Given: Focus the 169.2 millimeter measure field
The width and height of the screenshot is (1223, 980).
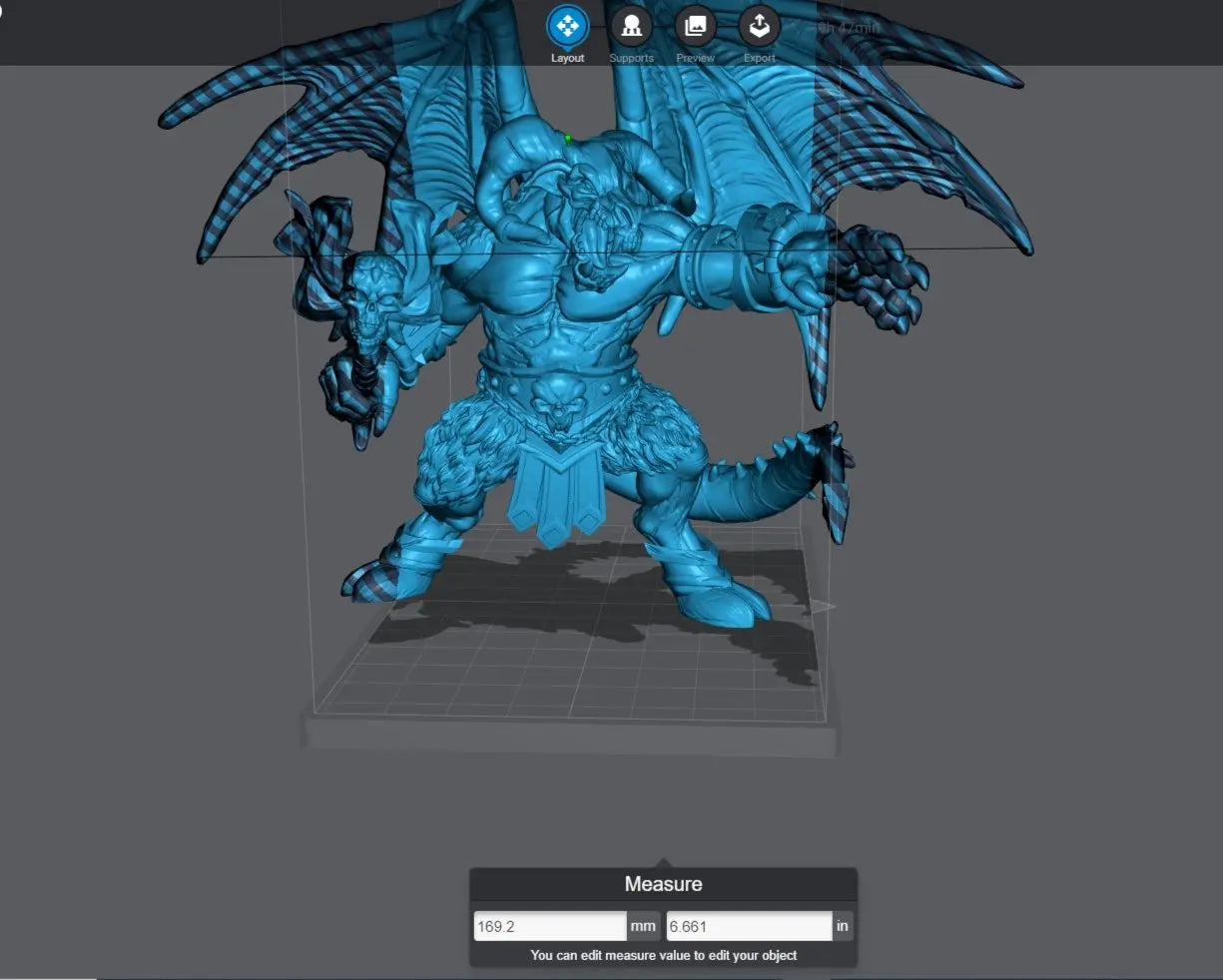Looking at the screenshot, I should (x=549, y=926).
